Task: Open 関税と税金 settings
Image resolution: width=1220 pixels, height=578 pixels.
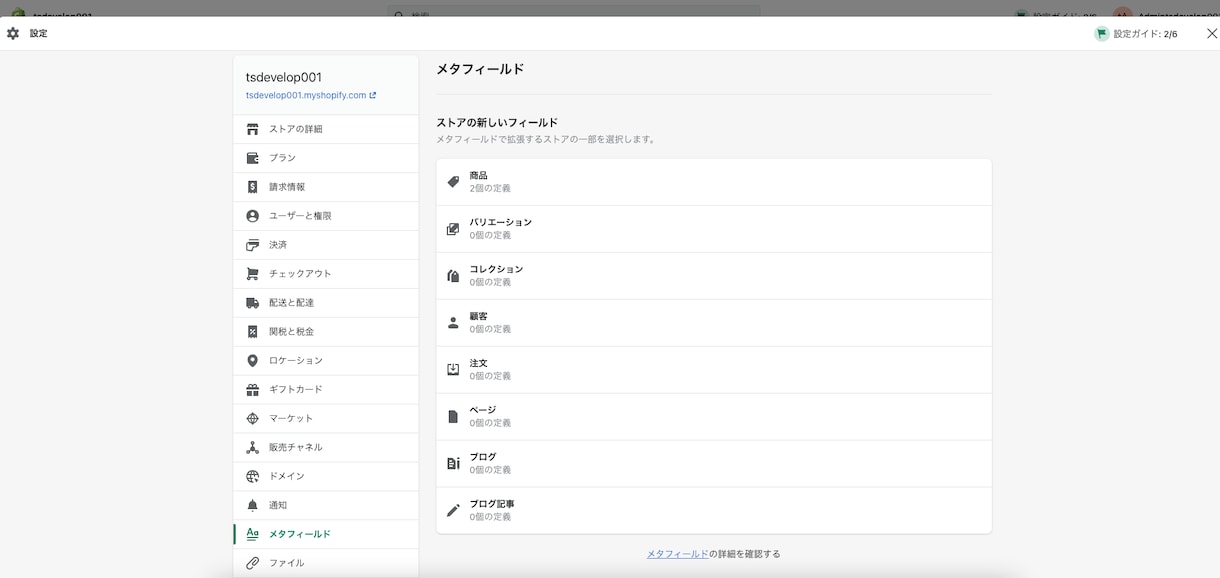Action: pos(325,332)
